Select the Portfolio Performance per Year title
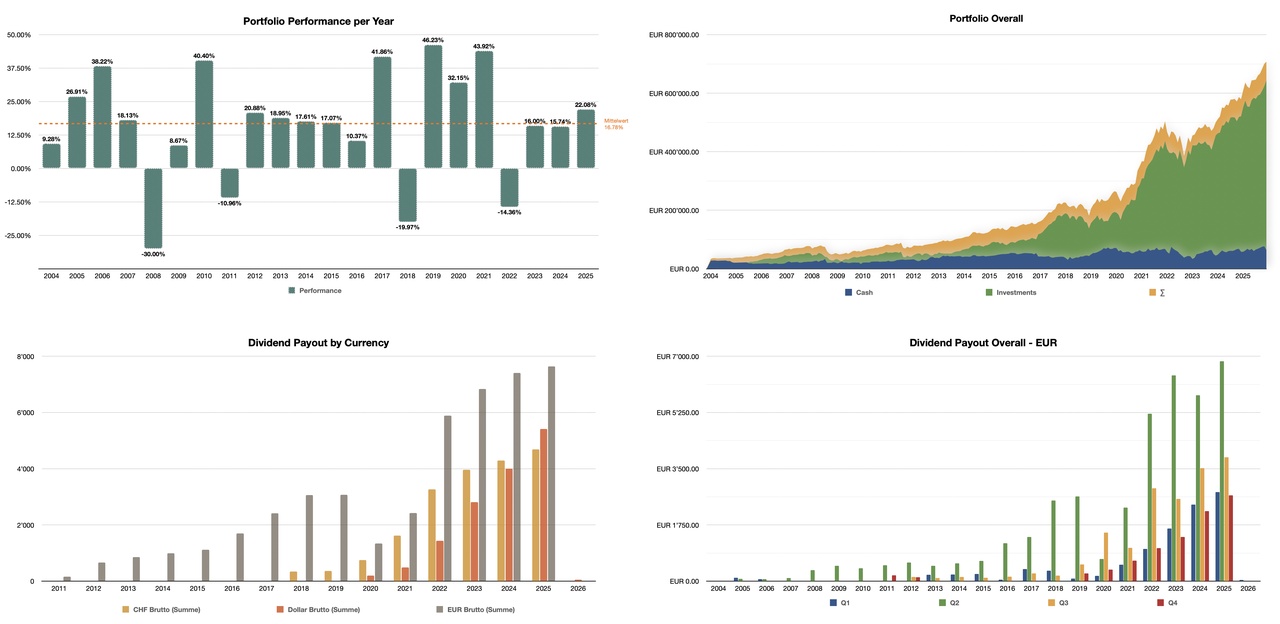The height and width of the screenshot is (624, 1280). 318,21
